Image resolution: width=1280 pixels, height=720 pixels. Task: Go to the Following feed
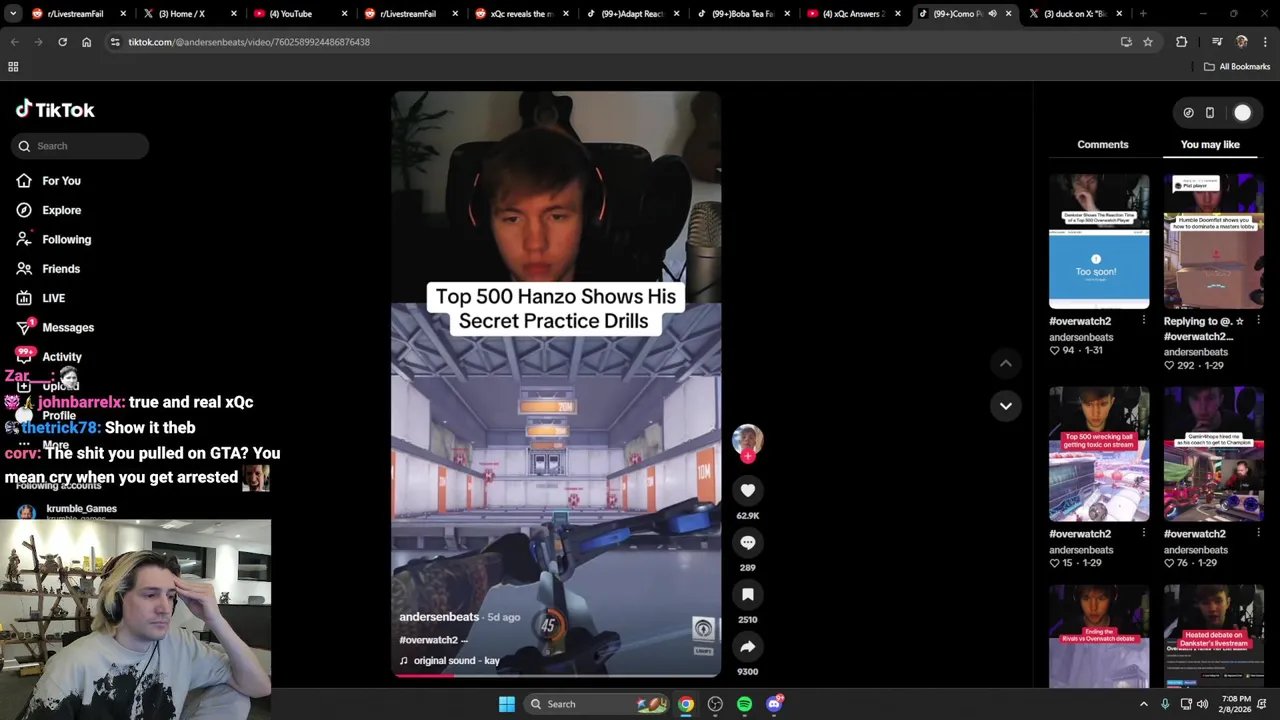[66, 239]
